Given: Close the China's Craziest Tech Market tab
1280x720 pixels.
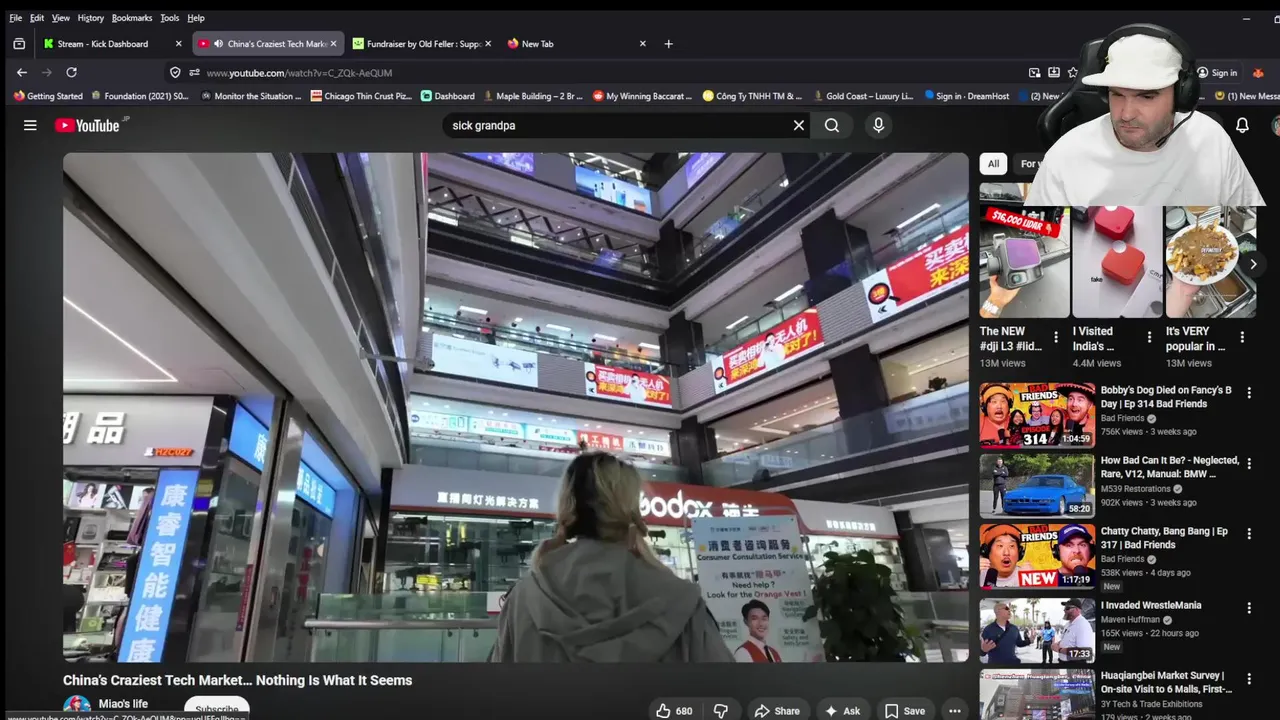Looking at the screenshot, I should (x=333, y=44).
